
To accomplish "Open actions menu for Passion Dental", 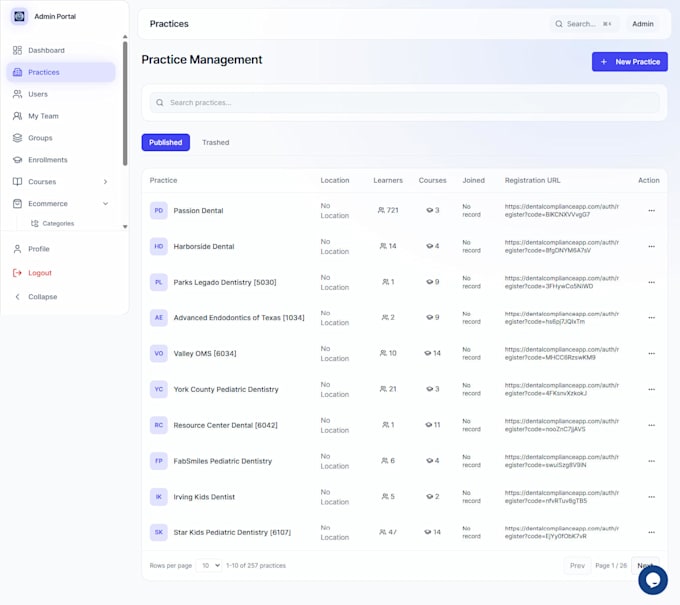I will point(651,210).
